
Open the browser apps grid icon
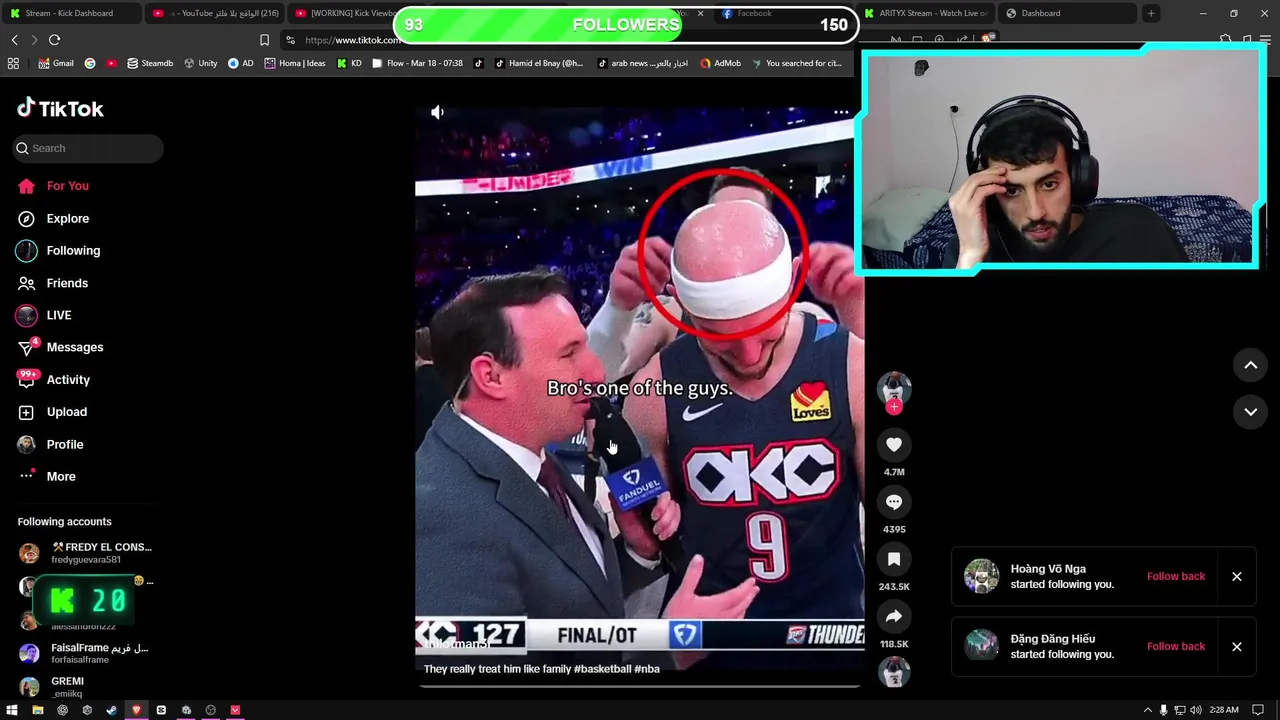click(x=13, y=63)
